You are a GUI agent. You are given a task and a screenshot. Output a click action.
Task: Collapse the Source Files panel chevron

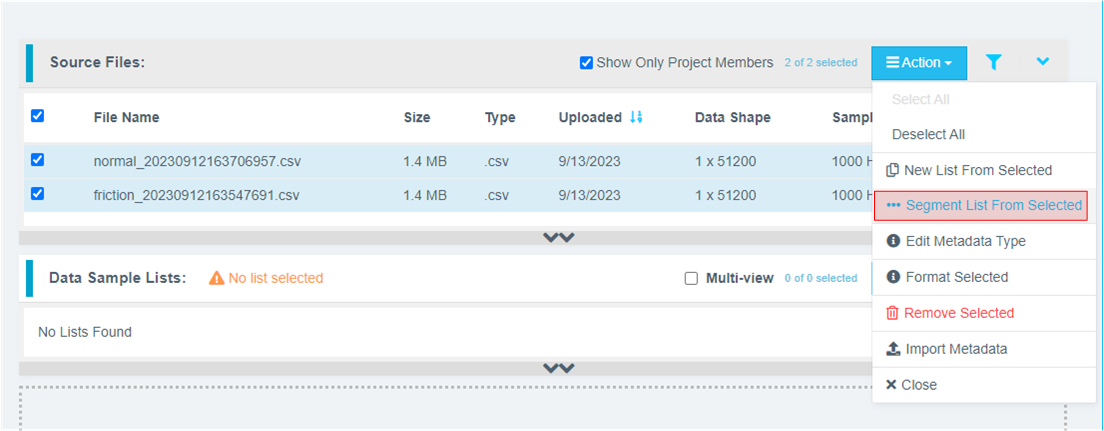1043,62
